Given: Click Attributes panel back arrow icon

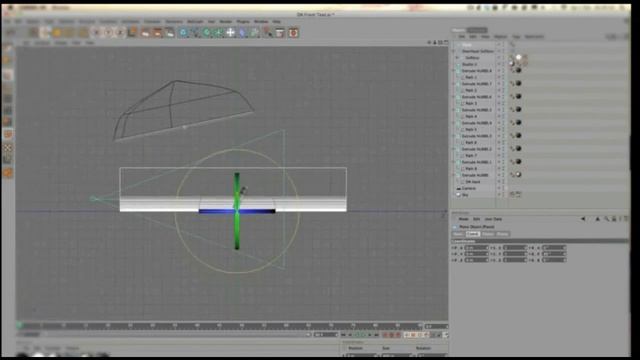Looking at the screenshot, I should pyautogui.click(x=583, y=219).
